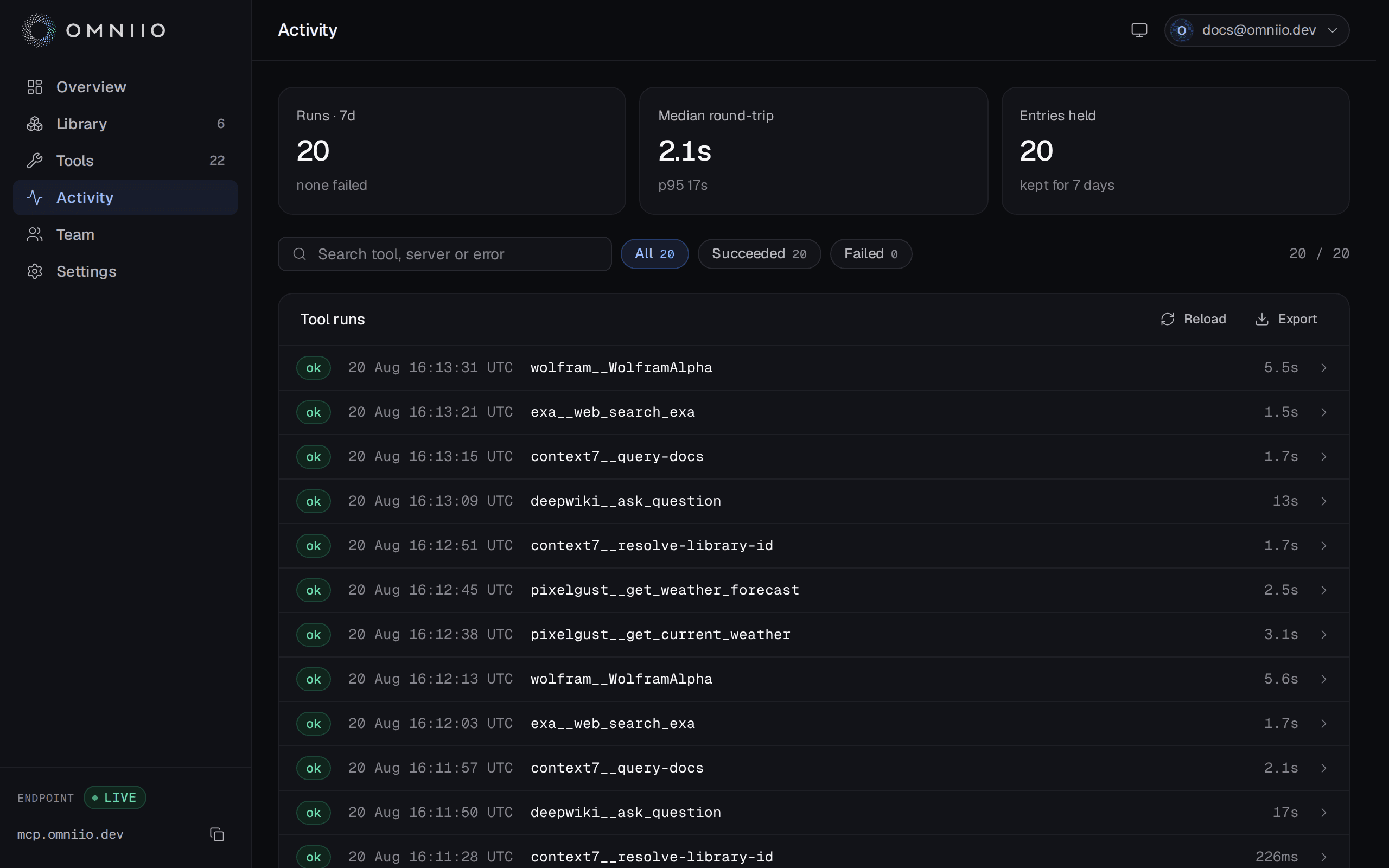Click the ok badge on the 16:12:38 run
Screen dimensions: 1389x868
(314, 635)
